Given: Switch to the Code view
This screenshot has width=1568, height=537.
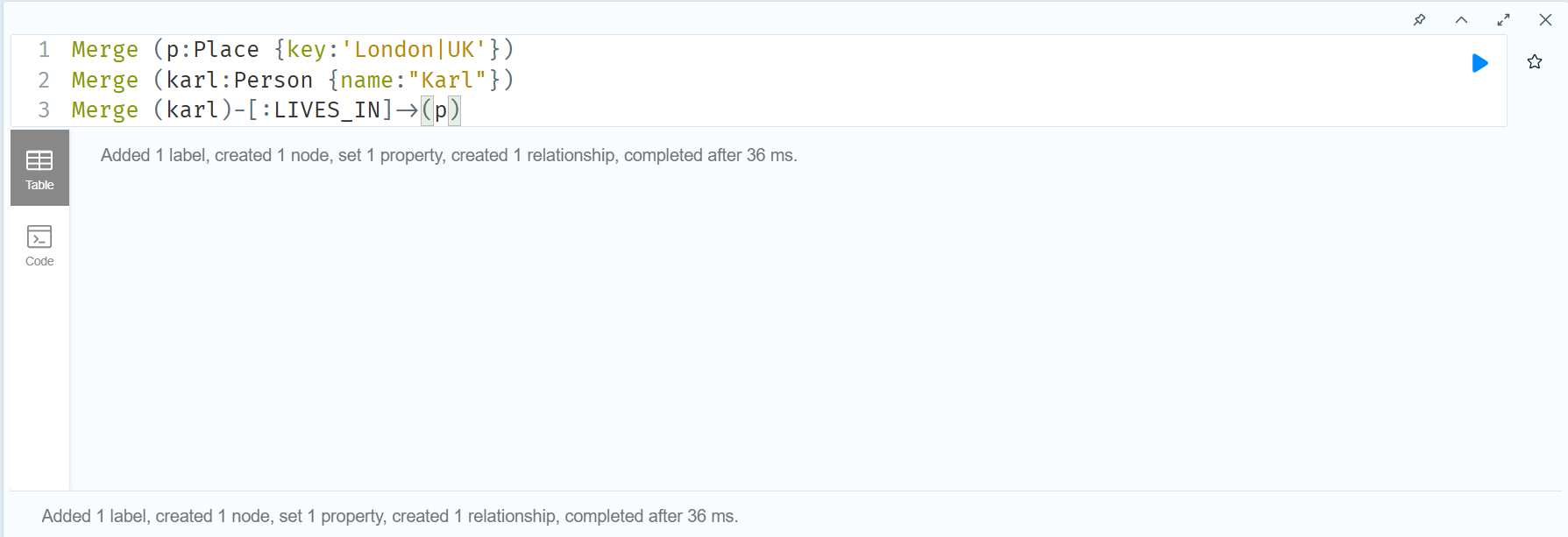Looking at the screenshot, I should pos(39,245).
